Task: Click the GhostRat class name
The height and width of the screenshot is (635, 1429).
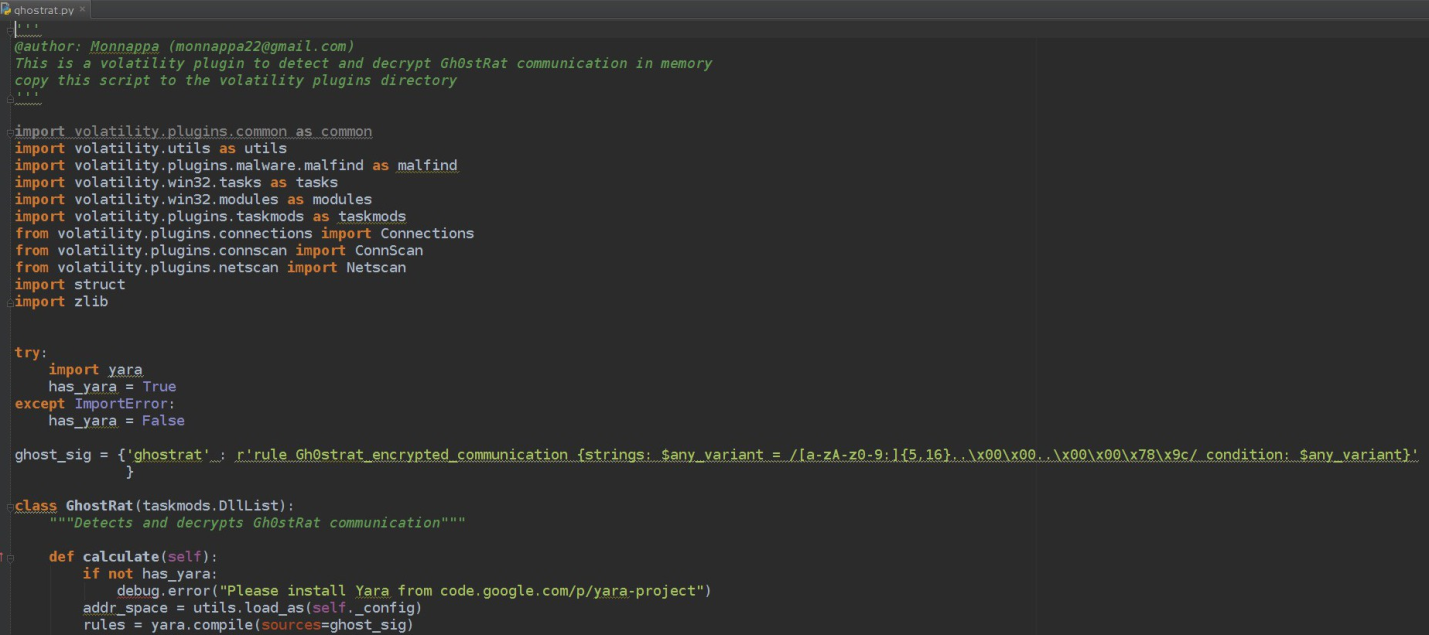Action: click(100, 506)
